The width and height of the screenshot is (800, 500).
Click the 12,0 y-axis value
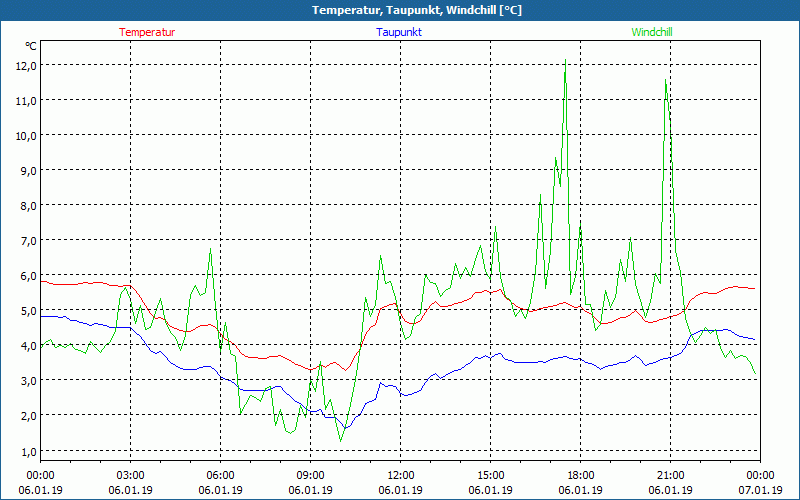tap(27, 65)
